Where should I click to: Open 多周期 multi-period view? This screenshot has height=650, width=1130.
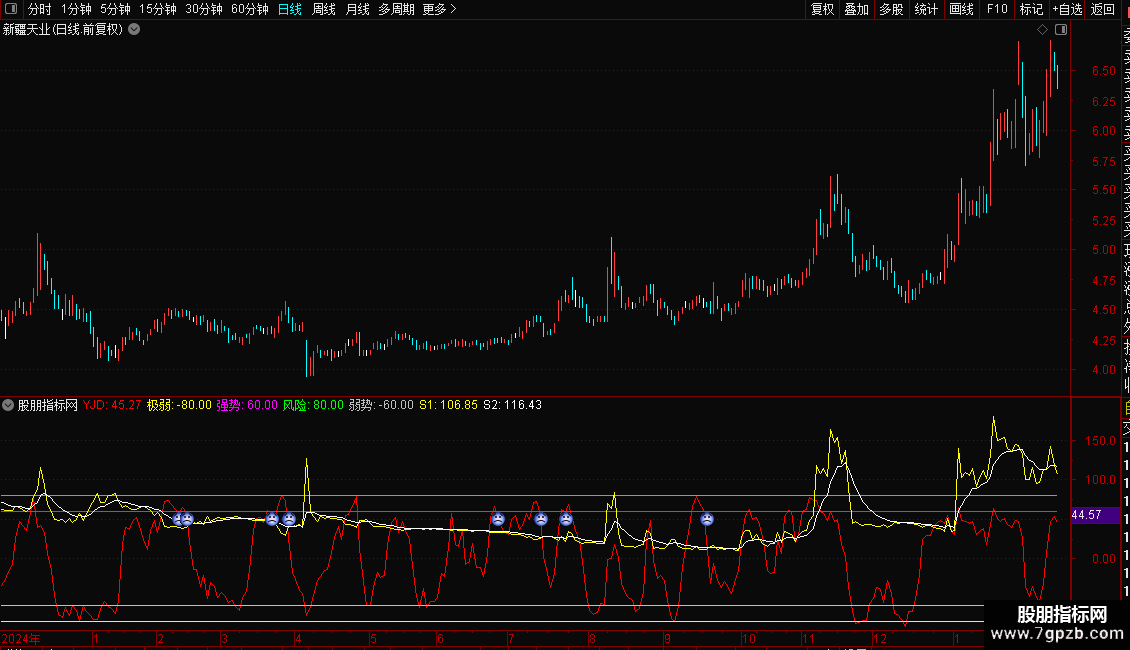pos(396,9)
